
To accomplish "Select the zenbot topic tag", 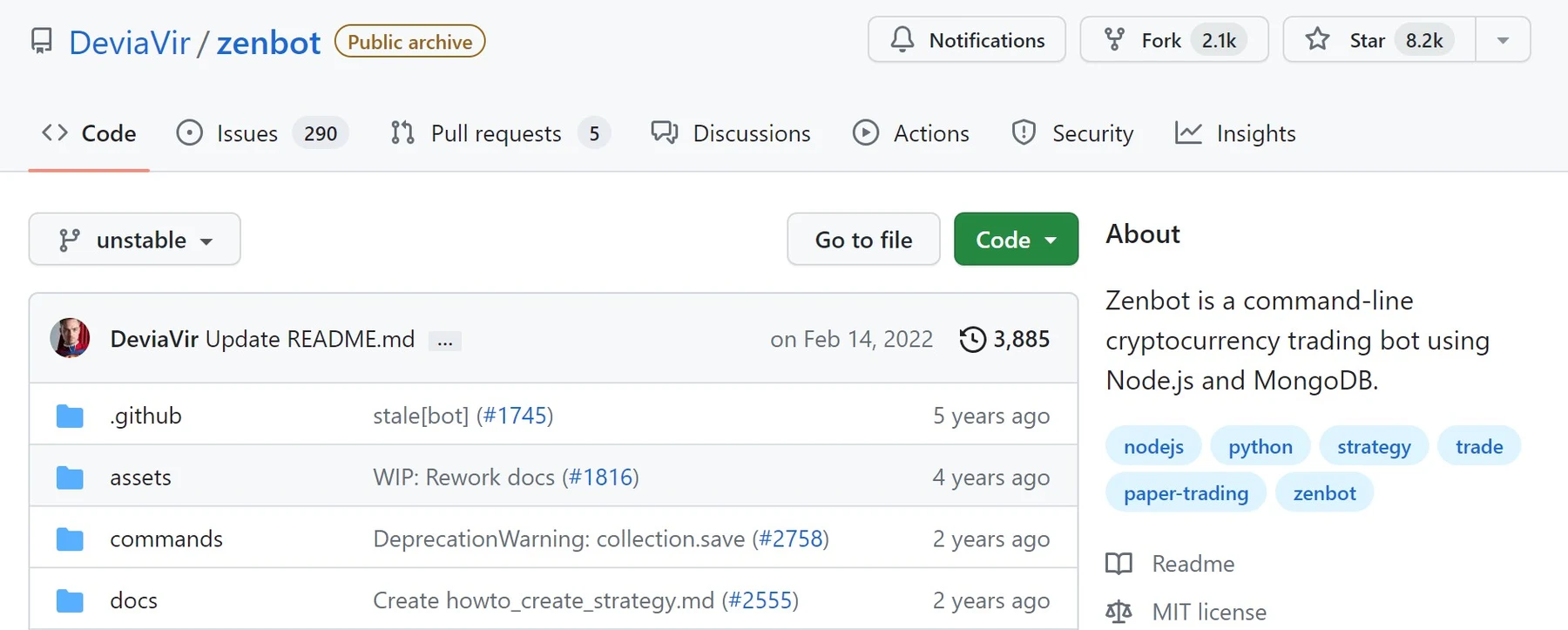I will point(1324,493).
